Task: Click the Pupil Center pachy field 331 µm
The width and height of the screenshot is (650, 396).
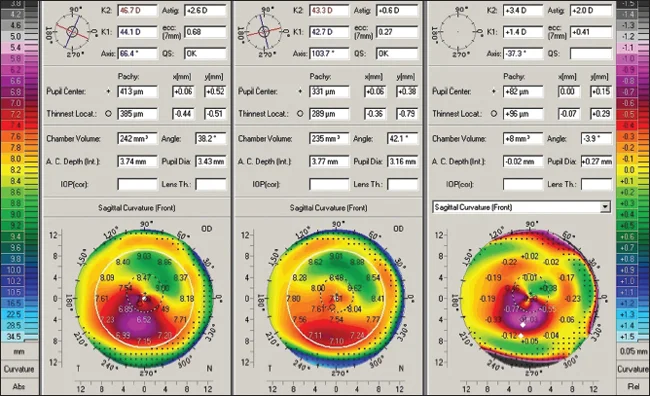Action: pos(329,91)
